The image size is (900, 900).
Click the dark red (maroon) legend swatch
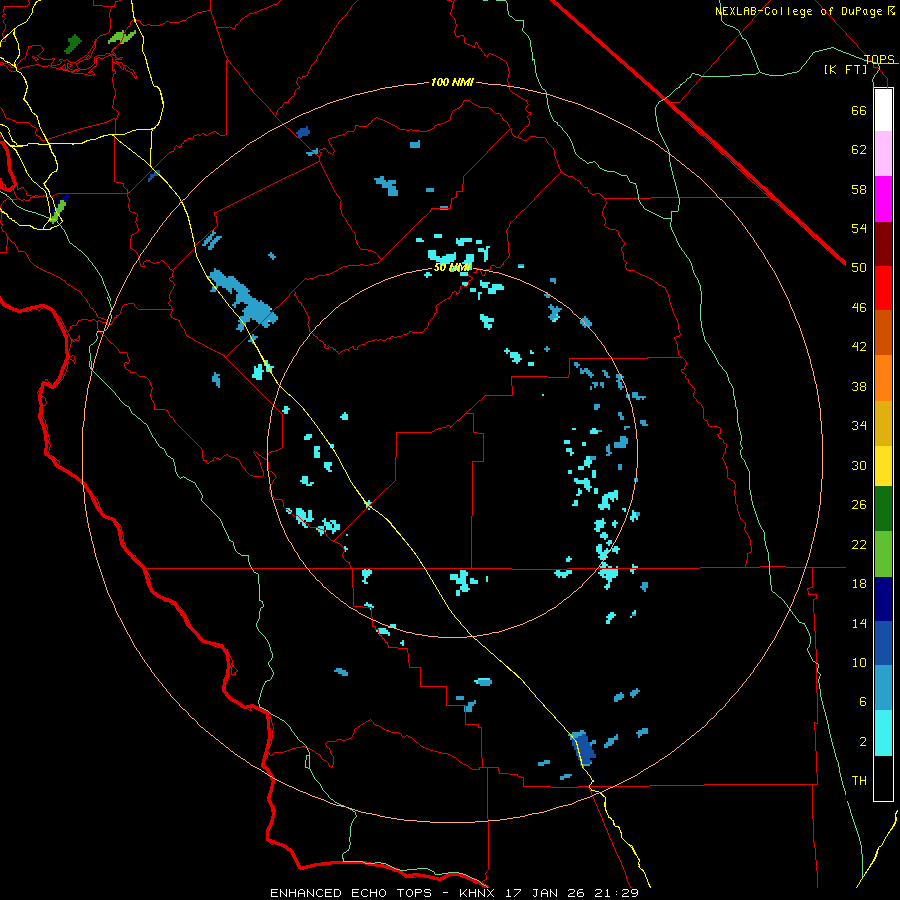883,244
